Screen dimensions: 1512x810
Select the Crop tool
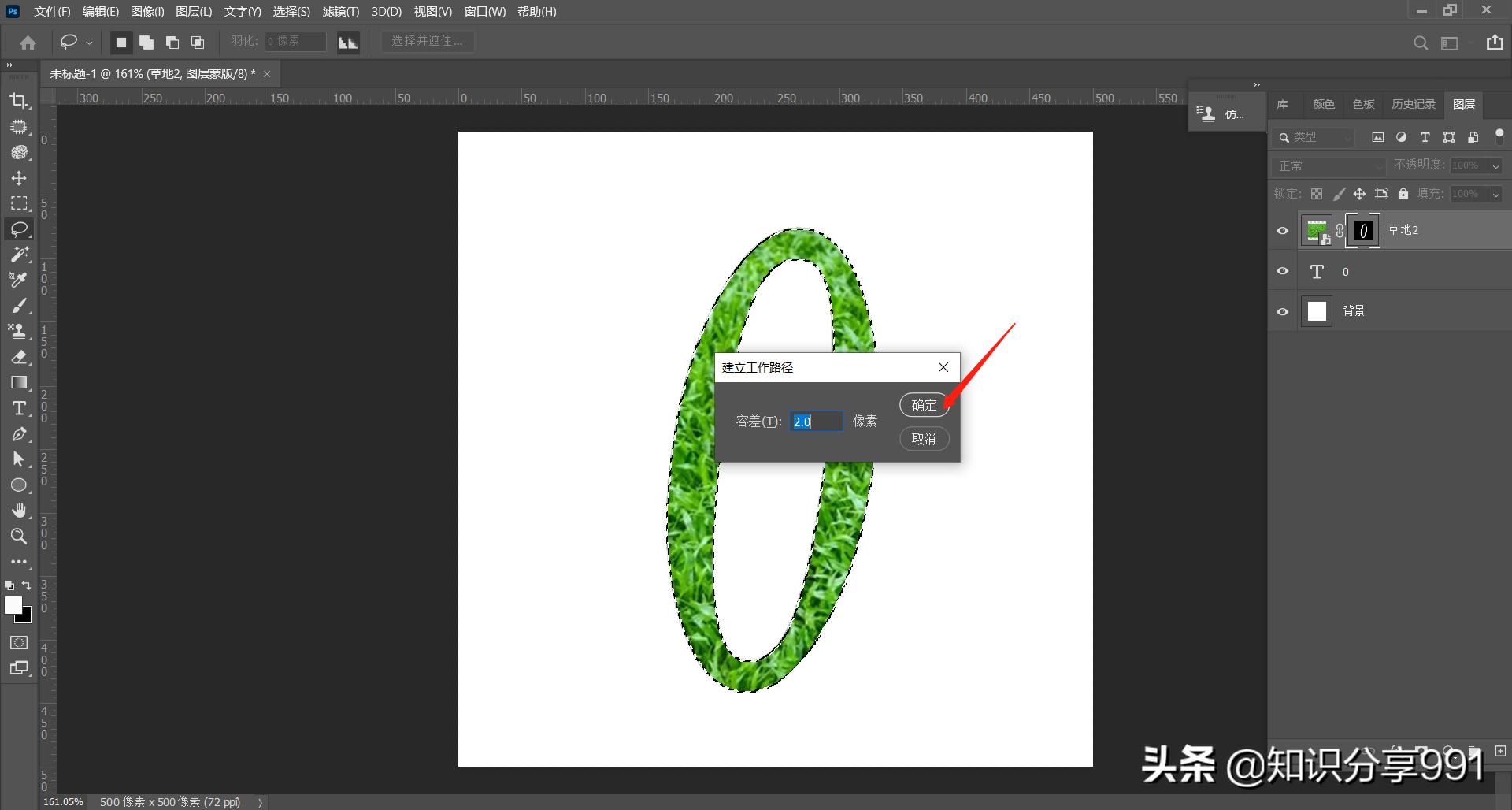[x=19, y=101]
